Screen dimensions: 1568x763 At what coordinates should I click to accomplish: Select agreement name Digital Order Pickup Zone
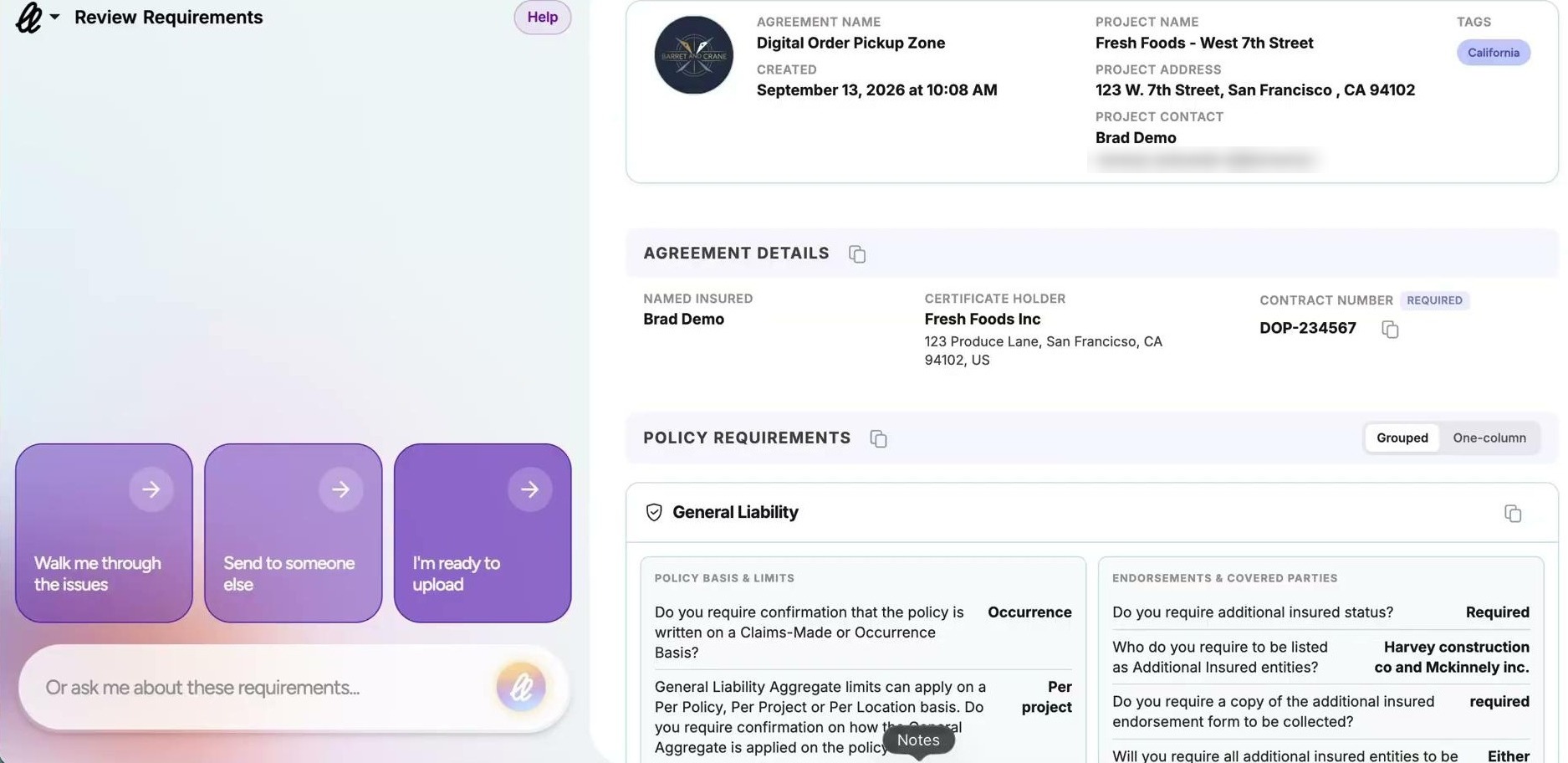850,43
